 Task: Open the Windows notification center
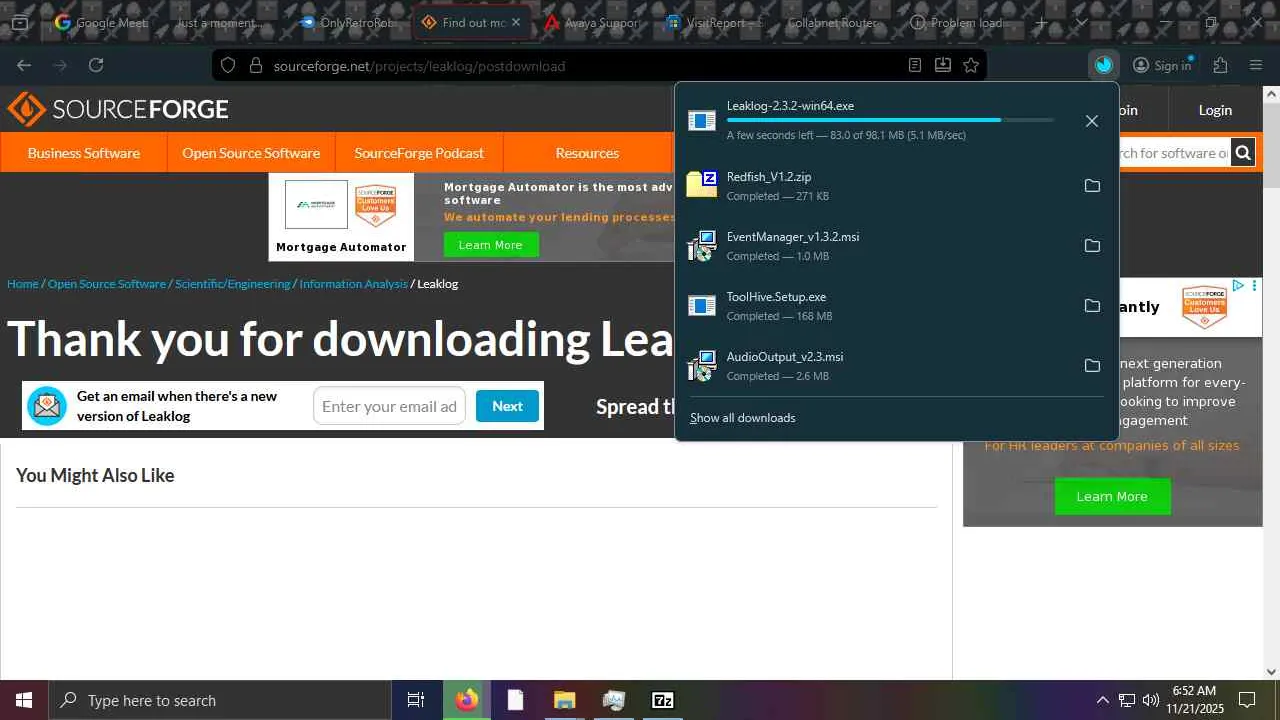pyautogui.click(x=1247, y=700)
